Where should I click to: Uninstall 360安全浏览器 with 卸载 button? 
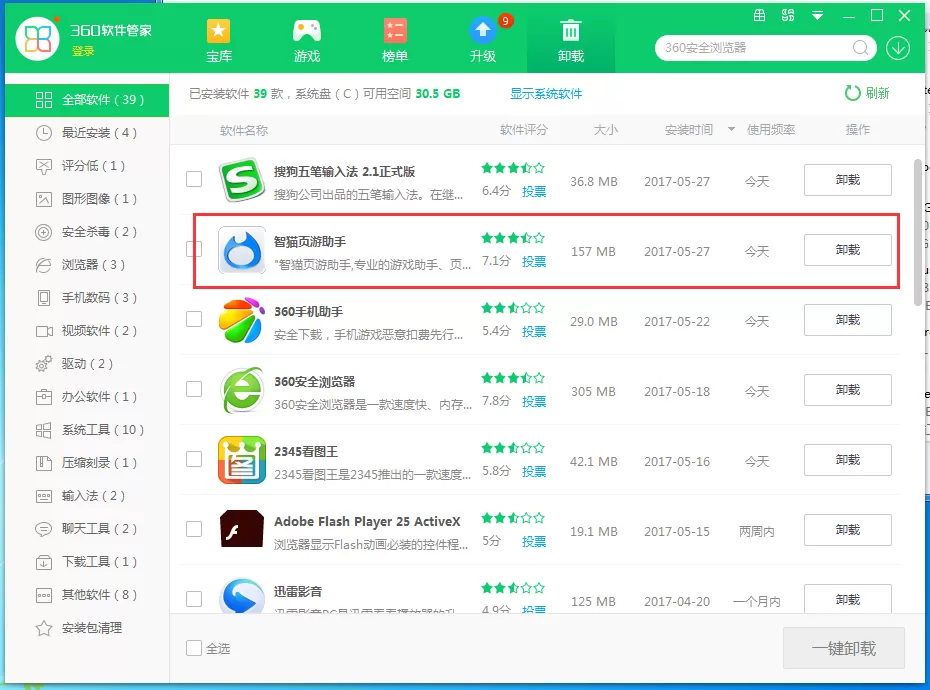[x=848, y=390]
